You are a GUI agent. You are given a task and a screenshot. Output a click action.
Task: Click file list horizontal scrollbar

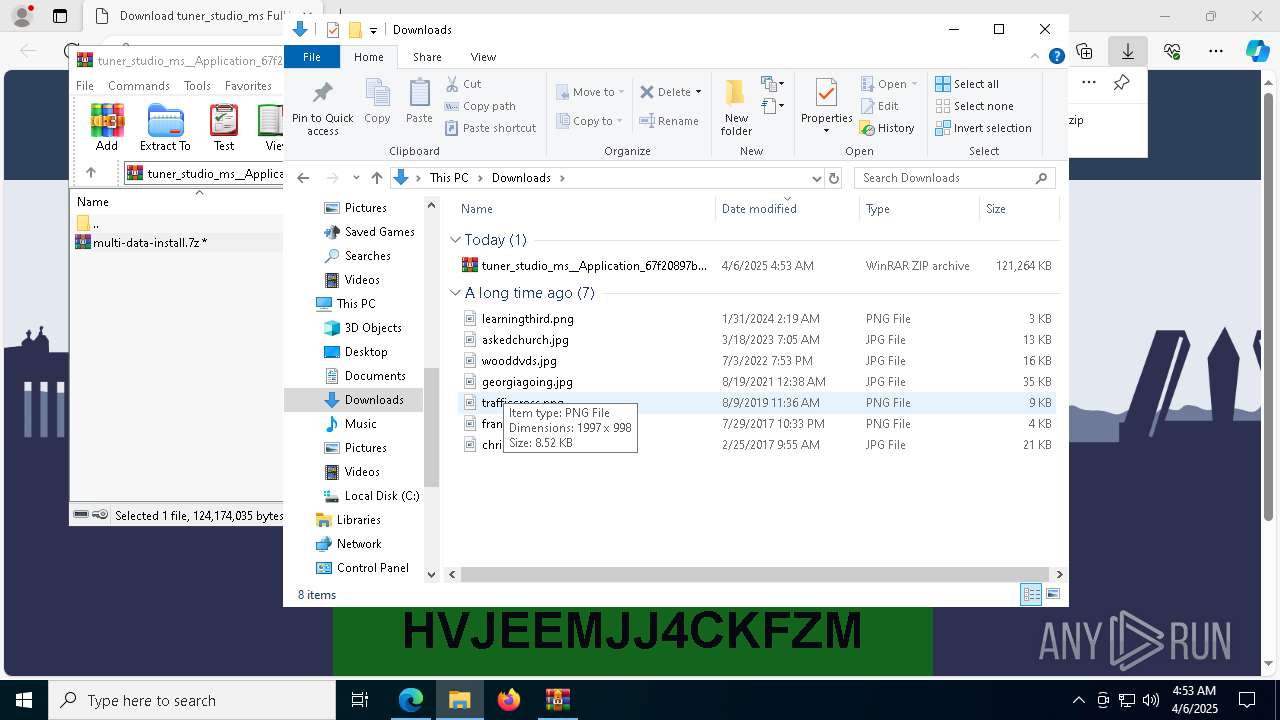click(756, 574)
